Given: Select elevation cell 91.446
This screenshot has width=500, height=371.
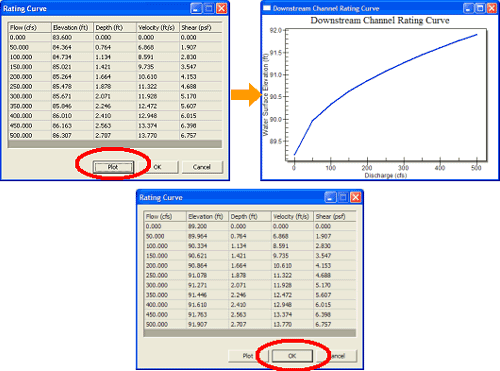Looking at the screenshot, I should (207, 295).
